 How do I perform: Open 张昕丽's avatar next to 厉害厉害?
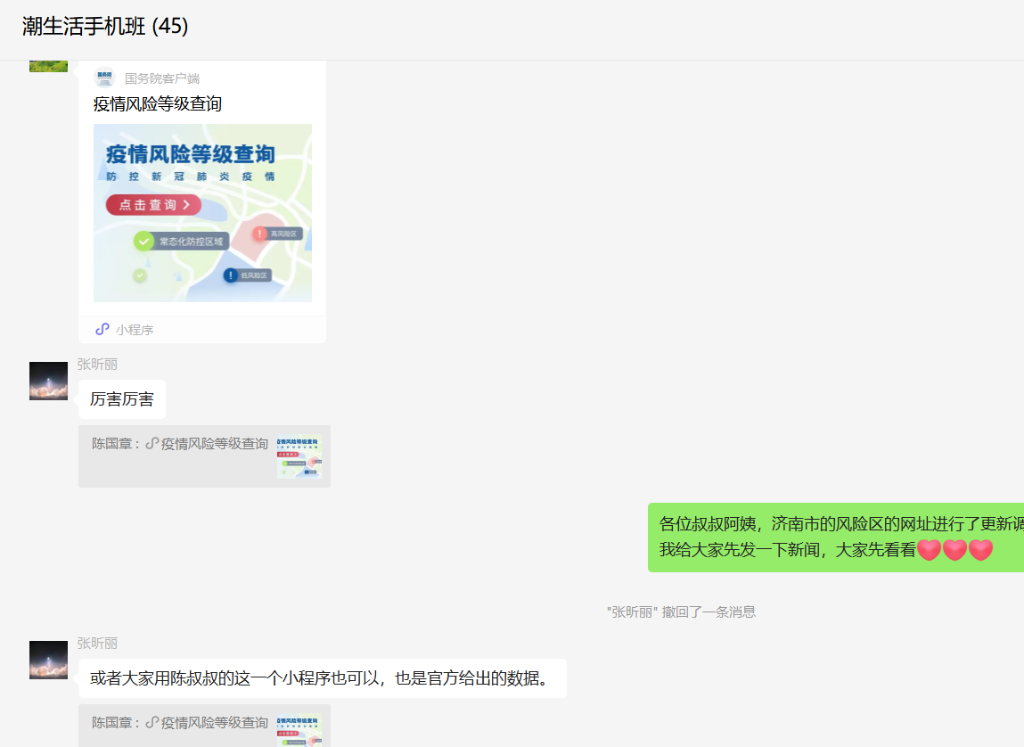coord(48,381)
